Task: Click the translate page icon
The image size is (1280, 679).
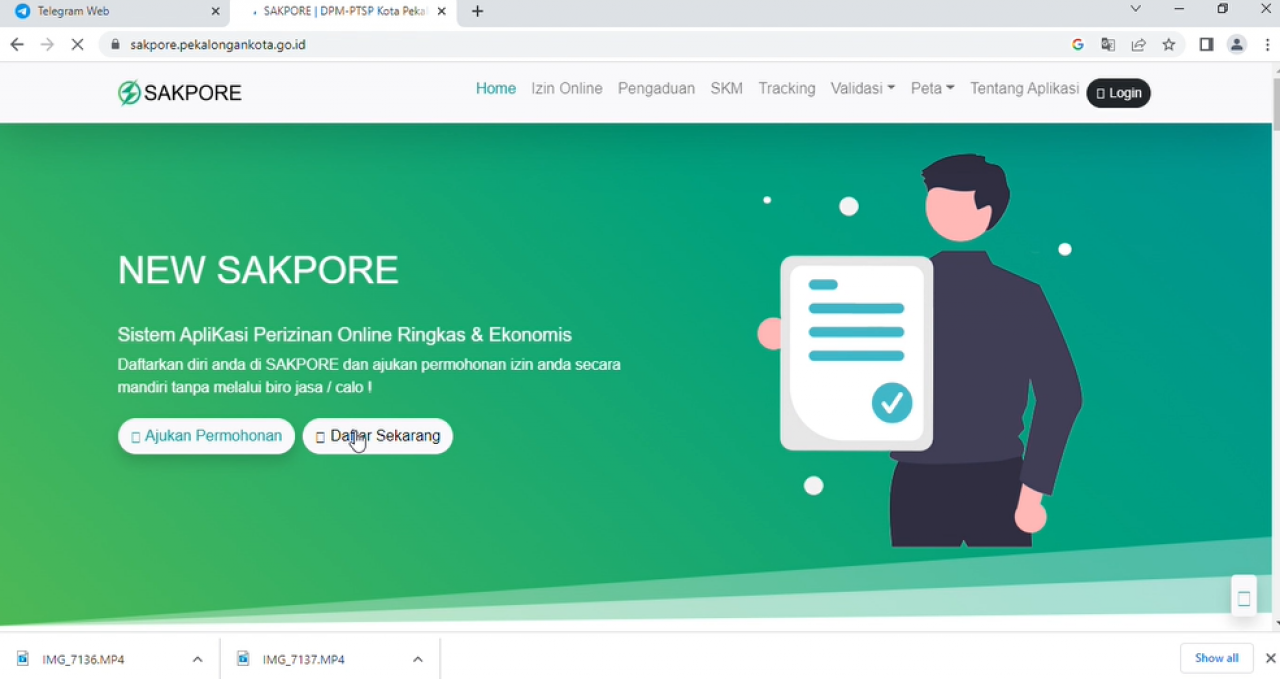Action: click(1108, 44)
